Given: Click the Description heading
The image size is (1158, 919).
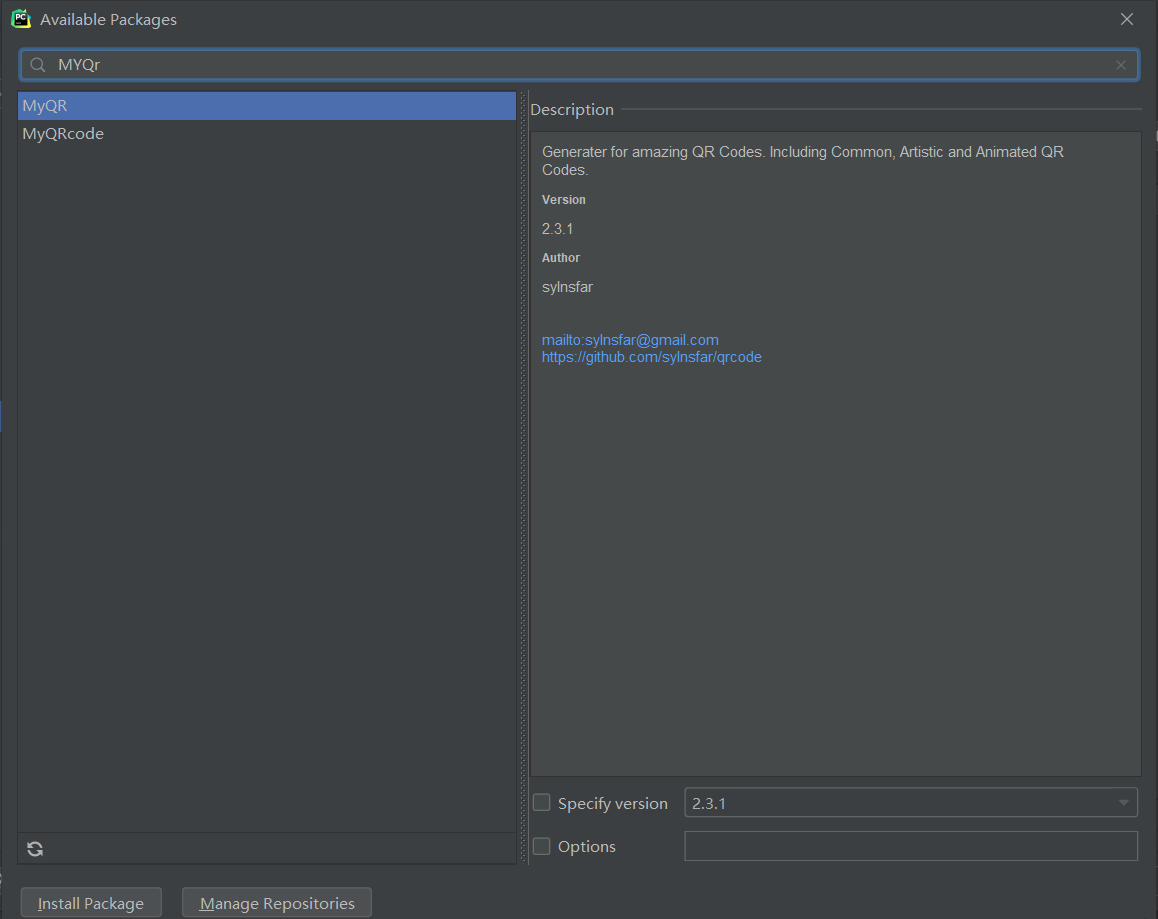Looking at the screenshot, I should click(572, 109).
